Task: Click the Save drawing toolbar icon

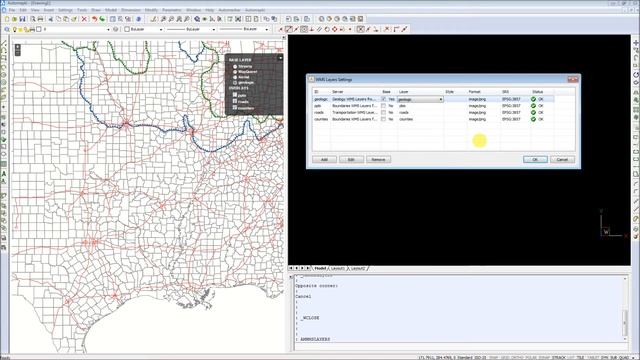Action: pyautogui.click(x=22, y=19)
